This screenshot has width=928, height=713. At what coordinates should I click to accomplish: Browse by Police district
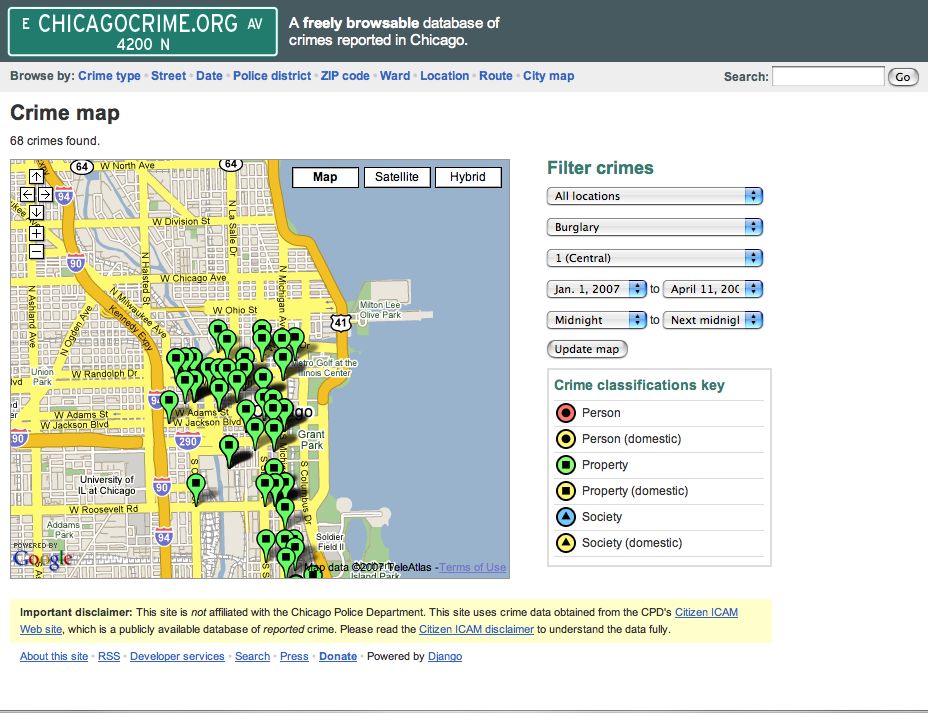272,76
